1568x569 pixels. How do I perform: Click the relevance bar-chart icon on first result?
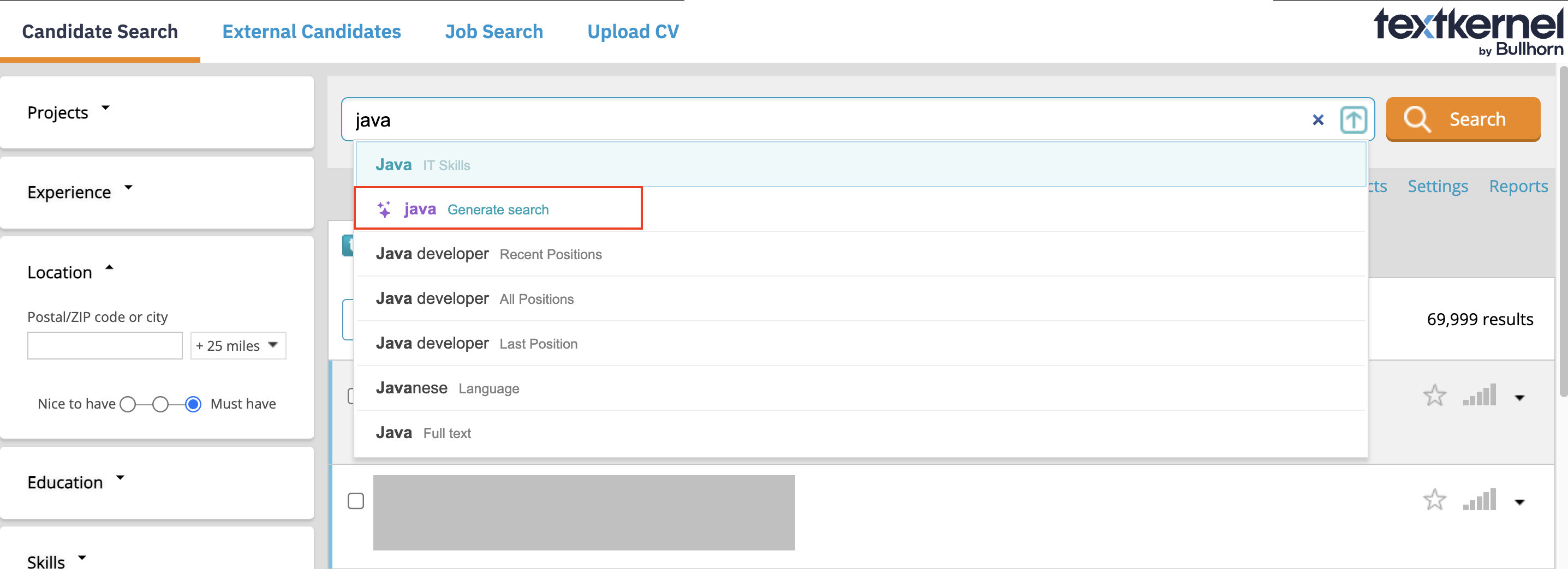click(1479, 395)
